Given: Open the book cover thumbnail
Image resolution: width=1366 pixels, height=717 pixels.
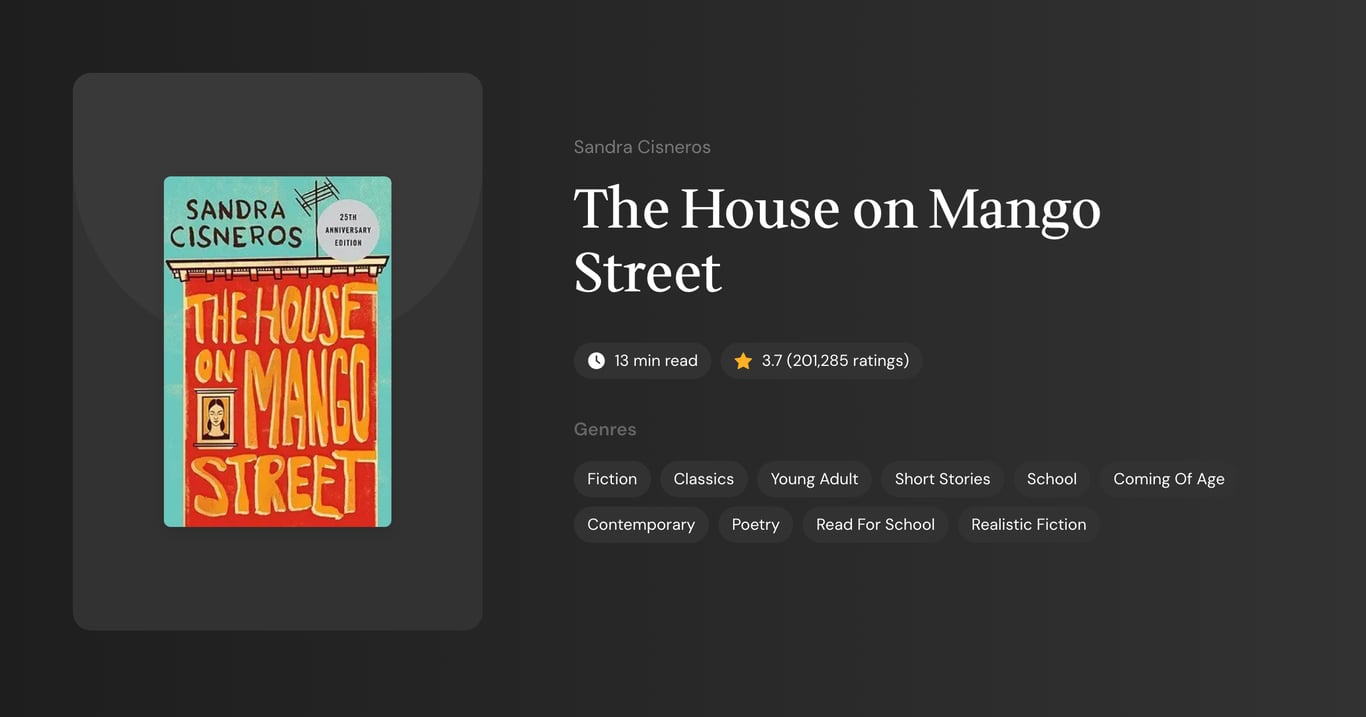Looking at the screenshot, I should point(277,351).
